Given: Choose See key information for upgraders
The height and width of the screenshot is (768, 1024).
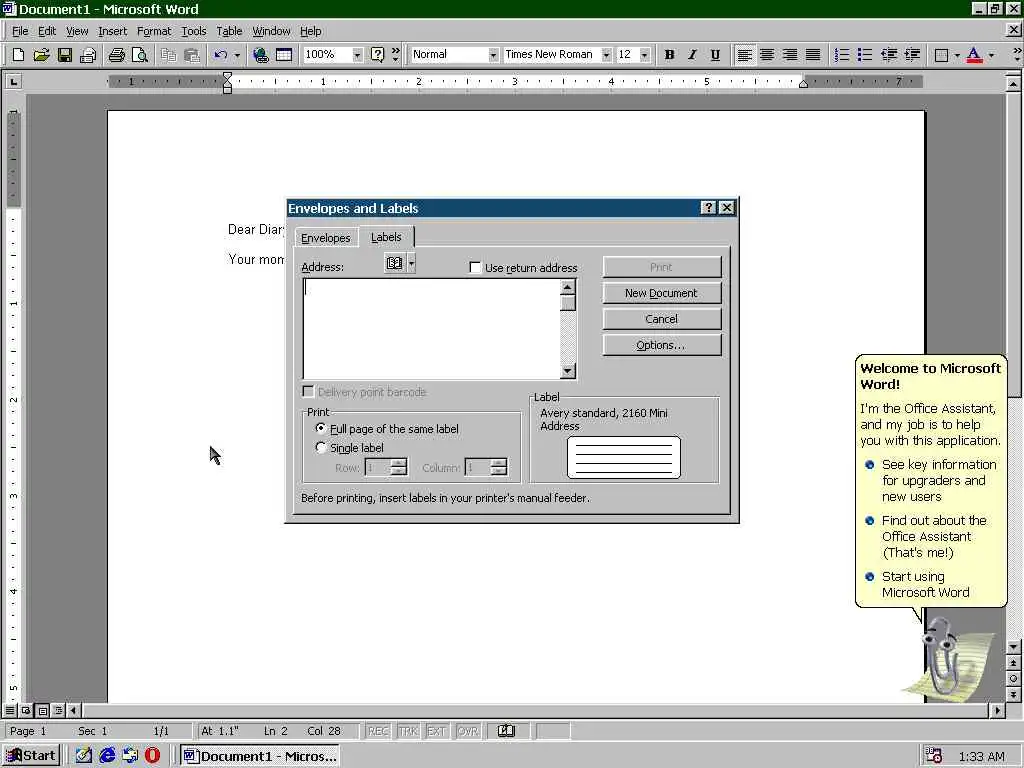Looking at the screenshot, I should pyautogui.click(x=939, y=480).
